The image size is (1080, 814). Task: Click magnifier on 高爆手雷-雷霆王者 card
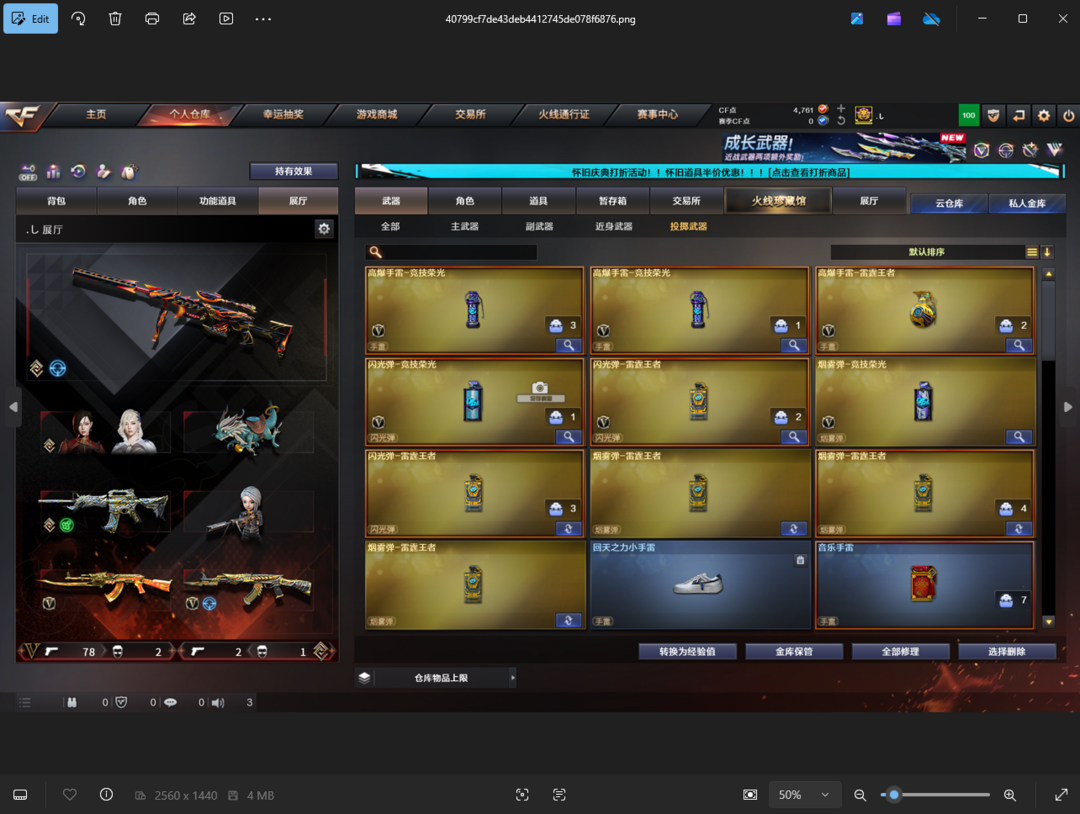click(1018, 345)
